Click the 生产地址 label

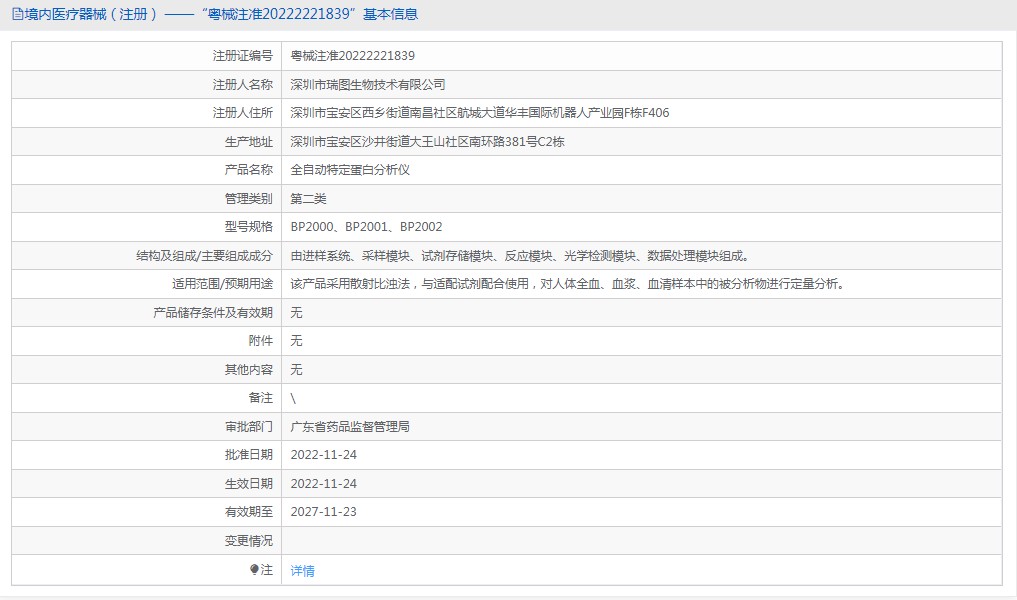(249, 141)
